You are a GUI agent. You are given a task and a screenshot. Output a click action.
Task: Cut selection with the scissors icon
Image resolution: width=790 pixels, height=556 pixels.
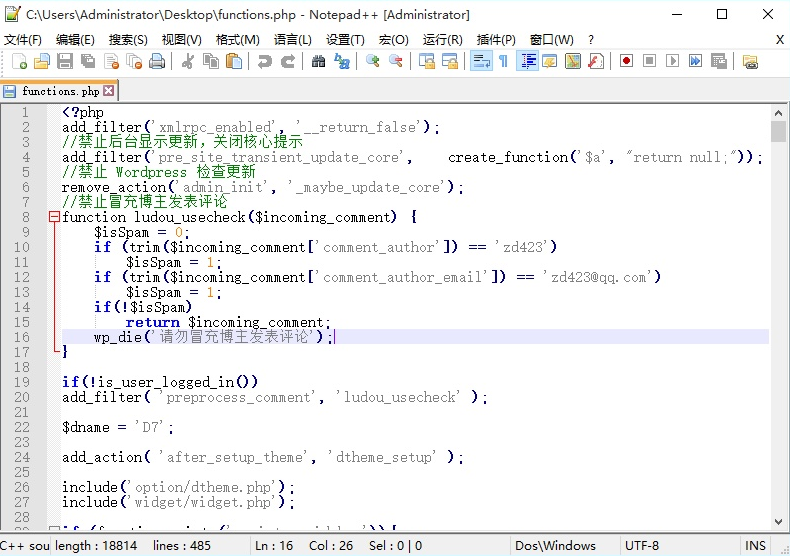187,62
